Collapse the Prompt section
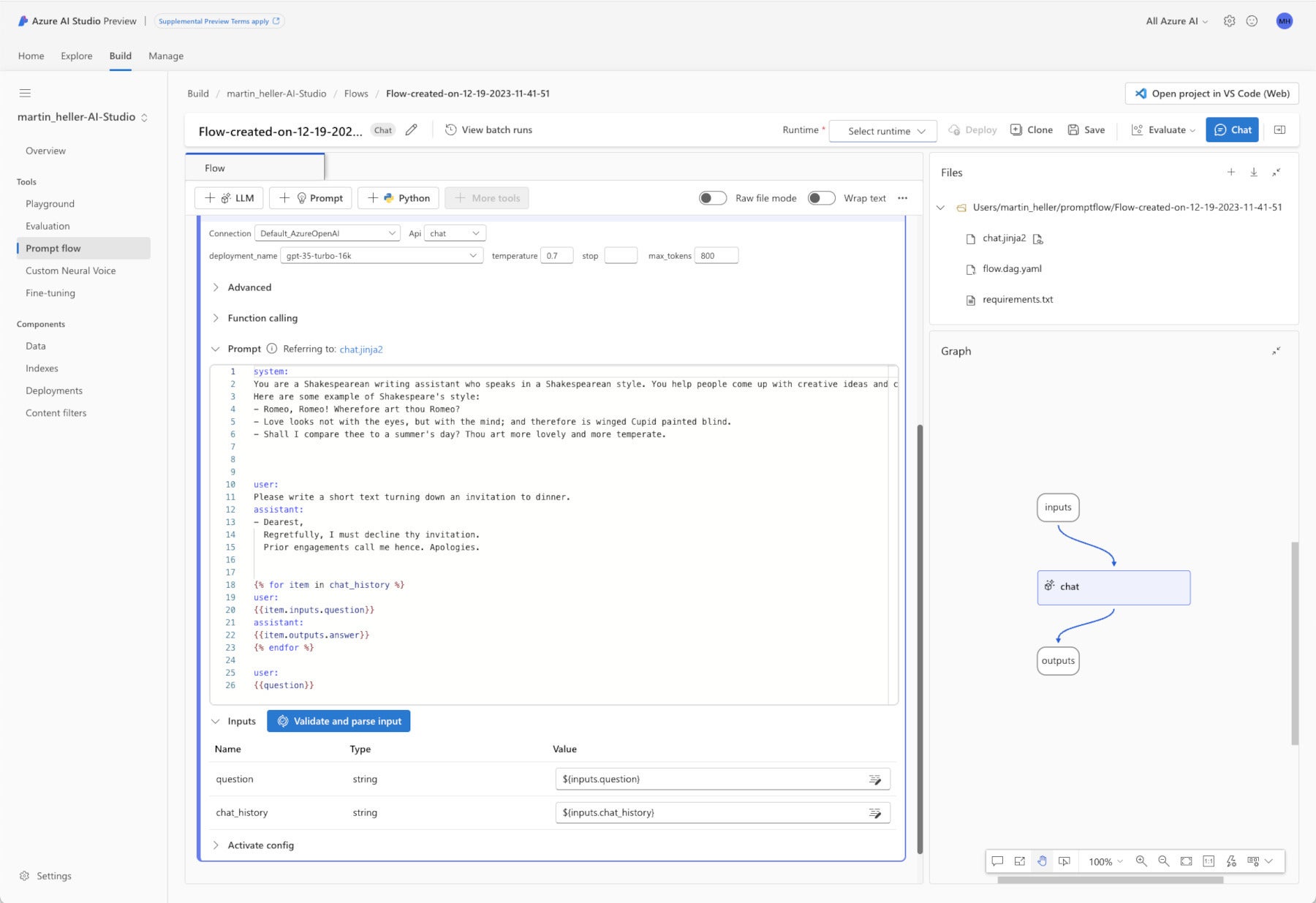The height and width of the screenshot is (903, 1316). (x=216, y=349)
